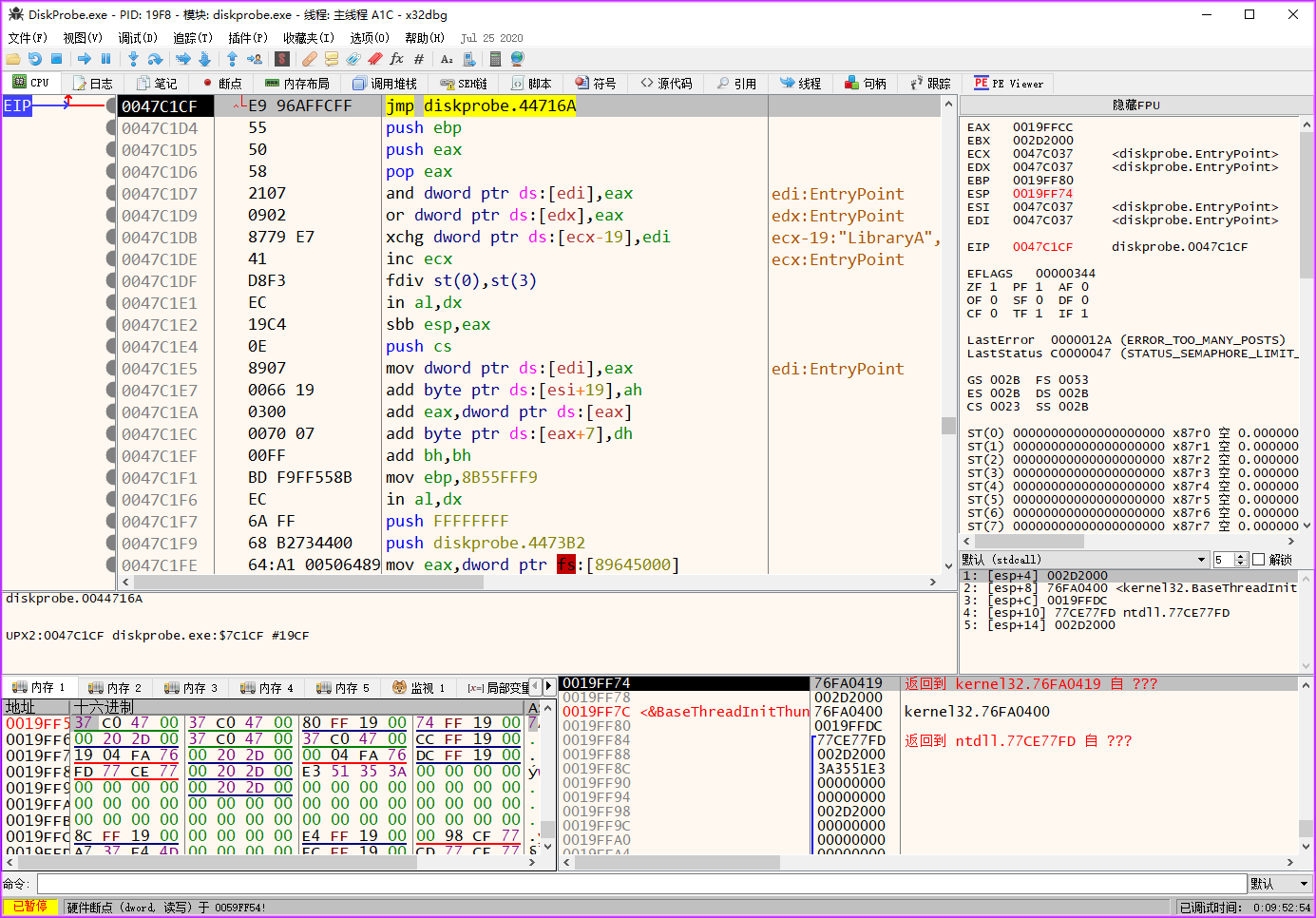1316x918 pixels.
Task: Open the 插件(P) menu
Action: click(248, 38)
